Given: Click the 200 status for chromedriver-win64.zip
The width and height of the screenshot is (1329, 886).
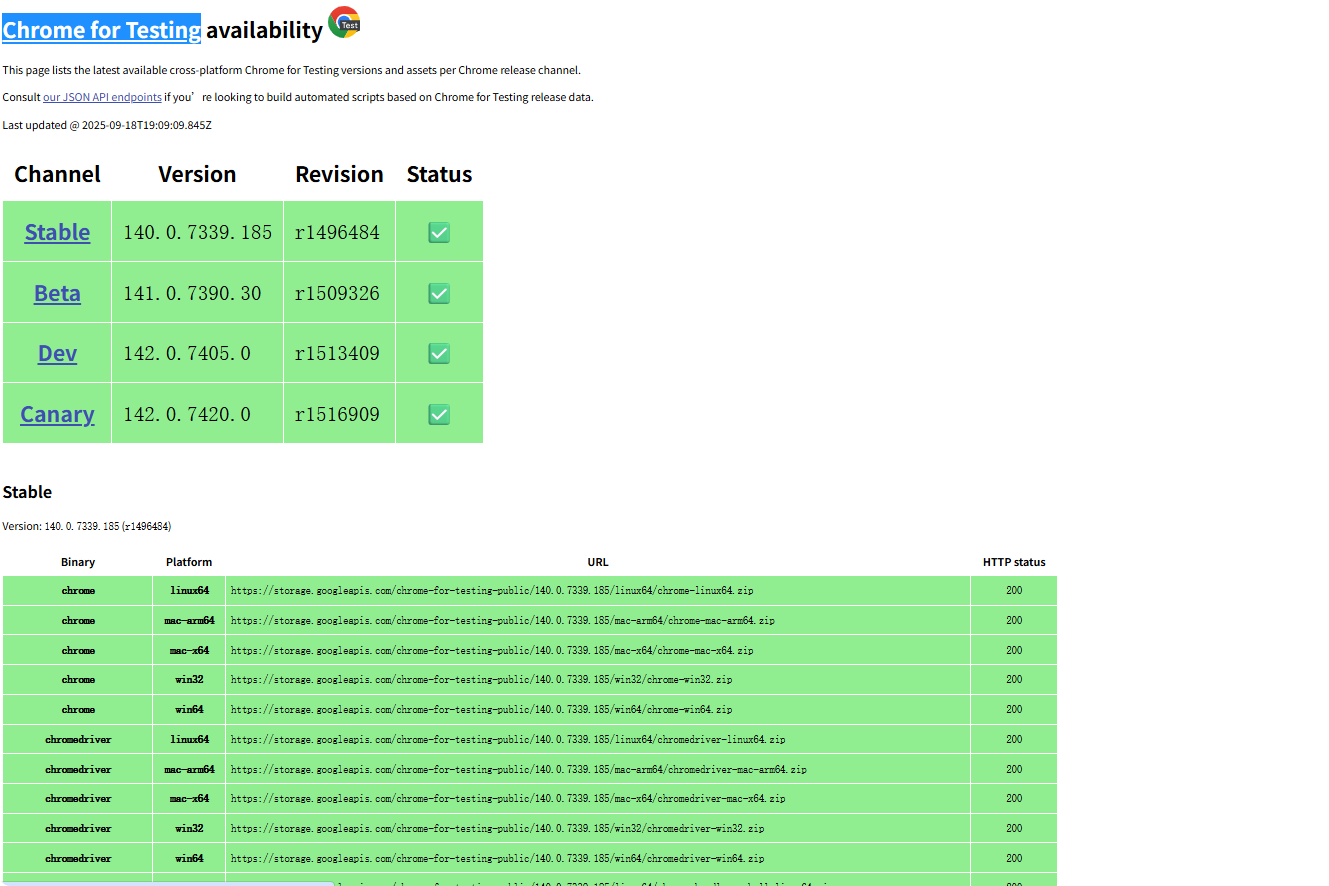Looking at the screenshot, I should point(1014,859).
